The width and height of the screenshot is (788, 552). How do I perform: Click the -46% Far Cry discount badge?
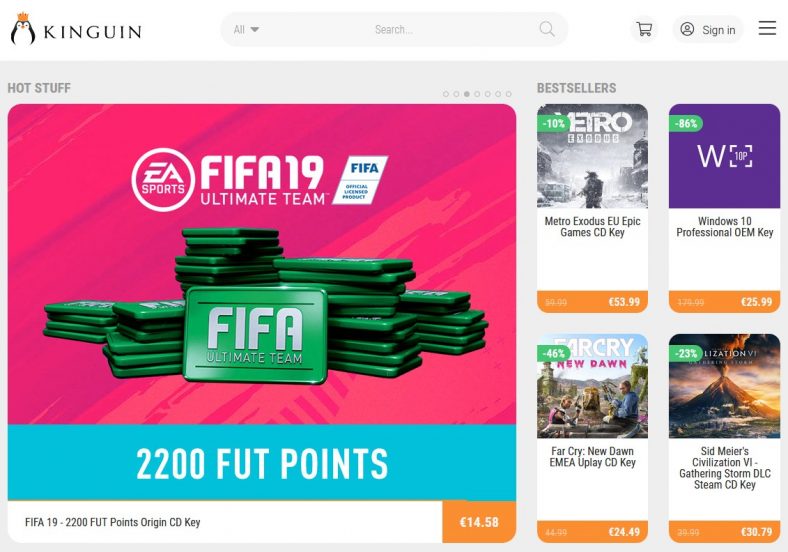(554, 353)
